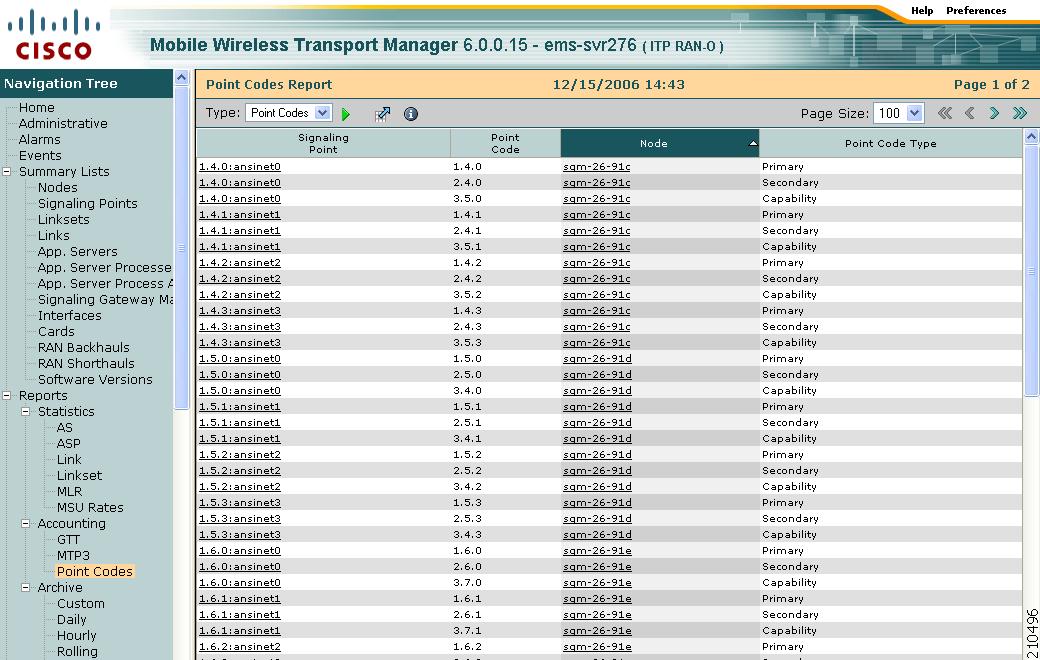Screen dimensions: 1040x660
Task: Select Home in the navigation tree
Action: pyautogui.click(x=36, y=107)
